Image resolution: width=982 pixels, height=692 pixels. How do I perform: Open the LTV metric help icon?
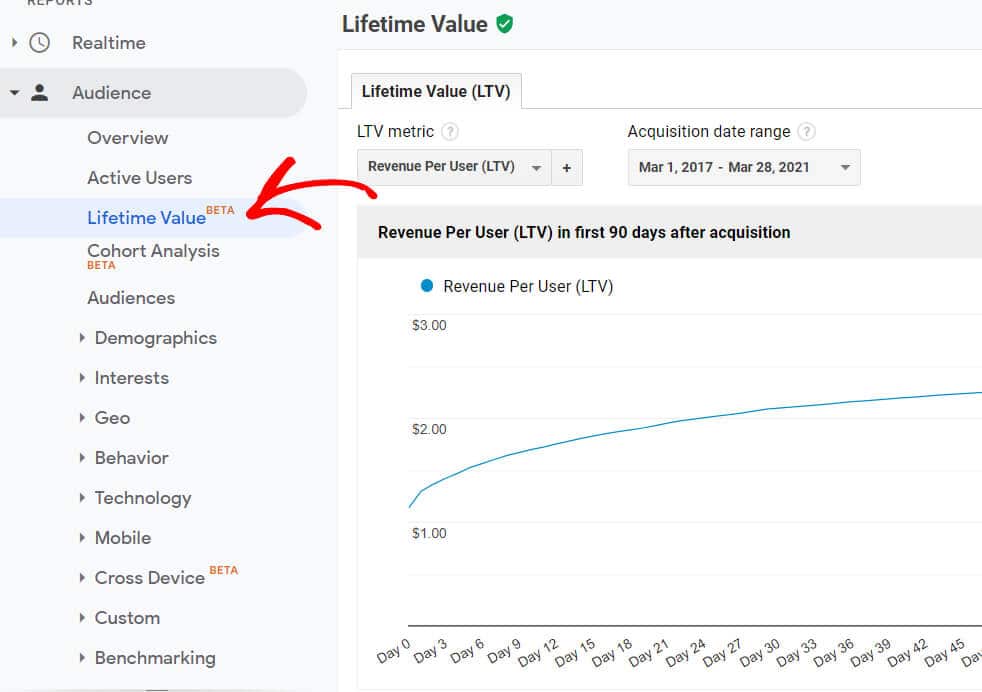coord(450,132)
